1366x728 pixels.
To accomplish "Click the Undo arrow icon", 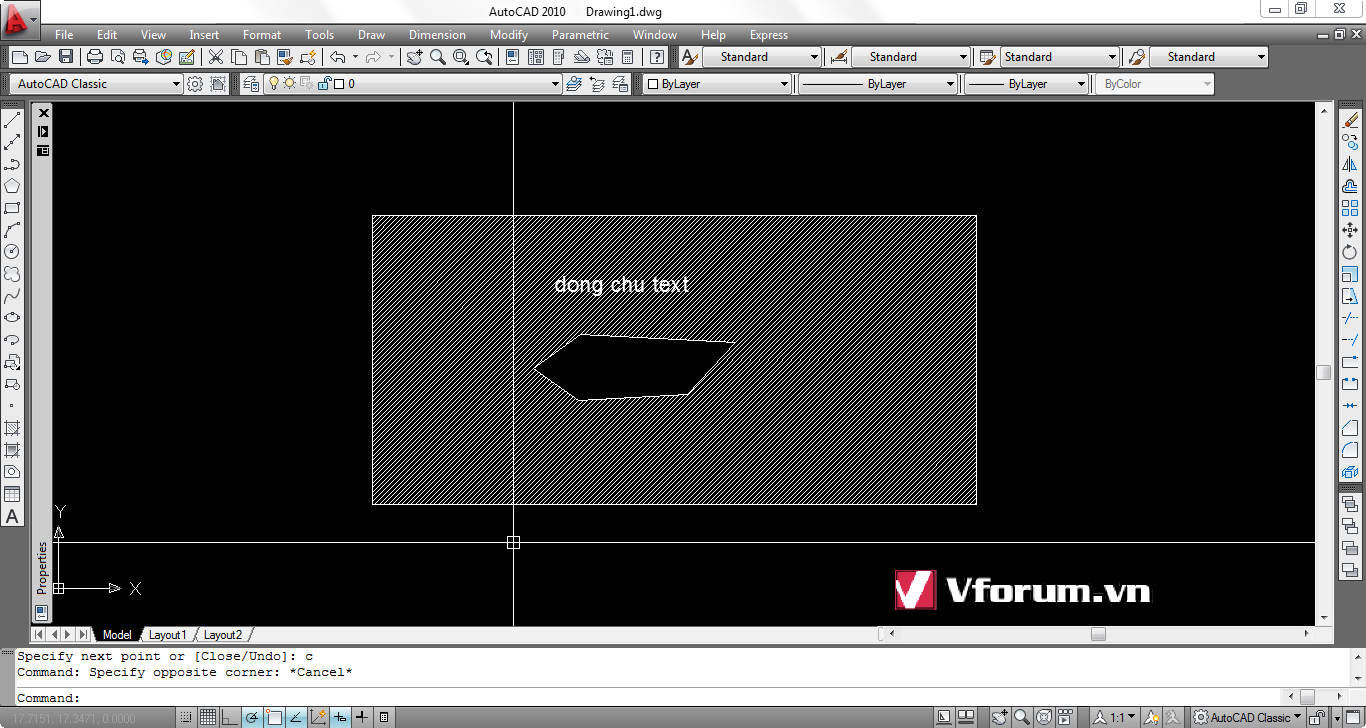I will tap(337, 57).
